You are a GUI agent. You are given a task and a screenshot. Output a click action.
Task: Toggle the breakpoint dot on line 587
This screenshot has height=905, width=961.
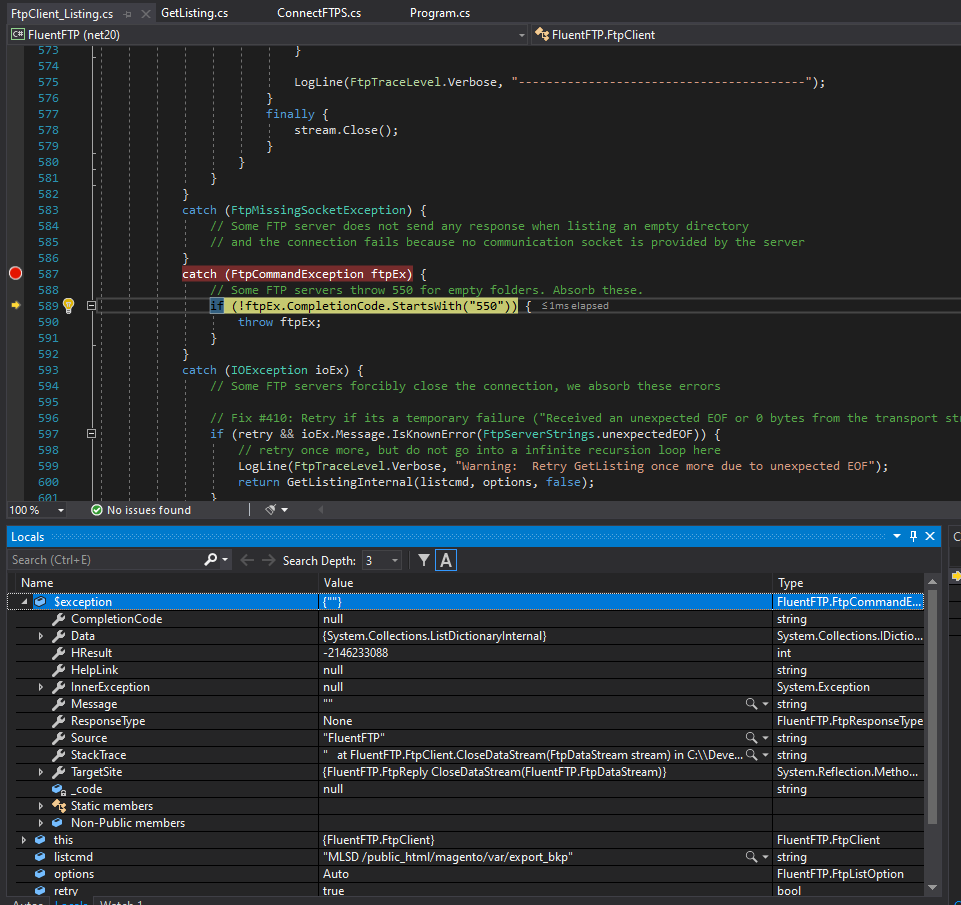click(x=14, y=273)
